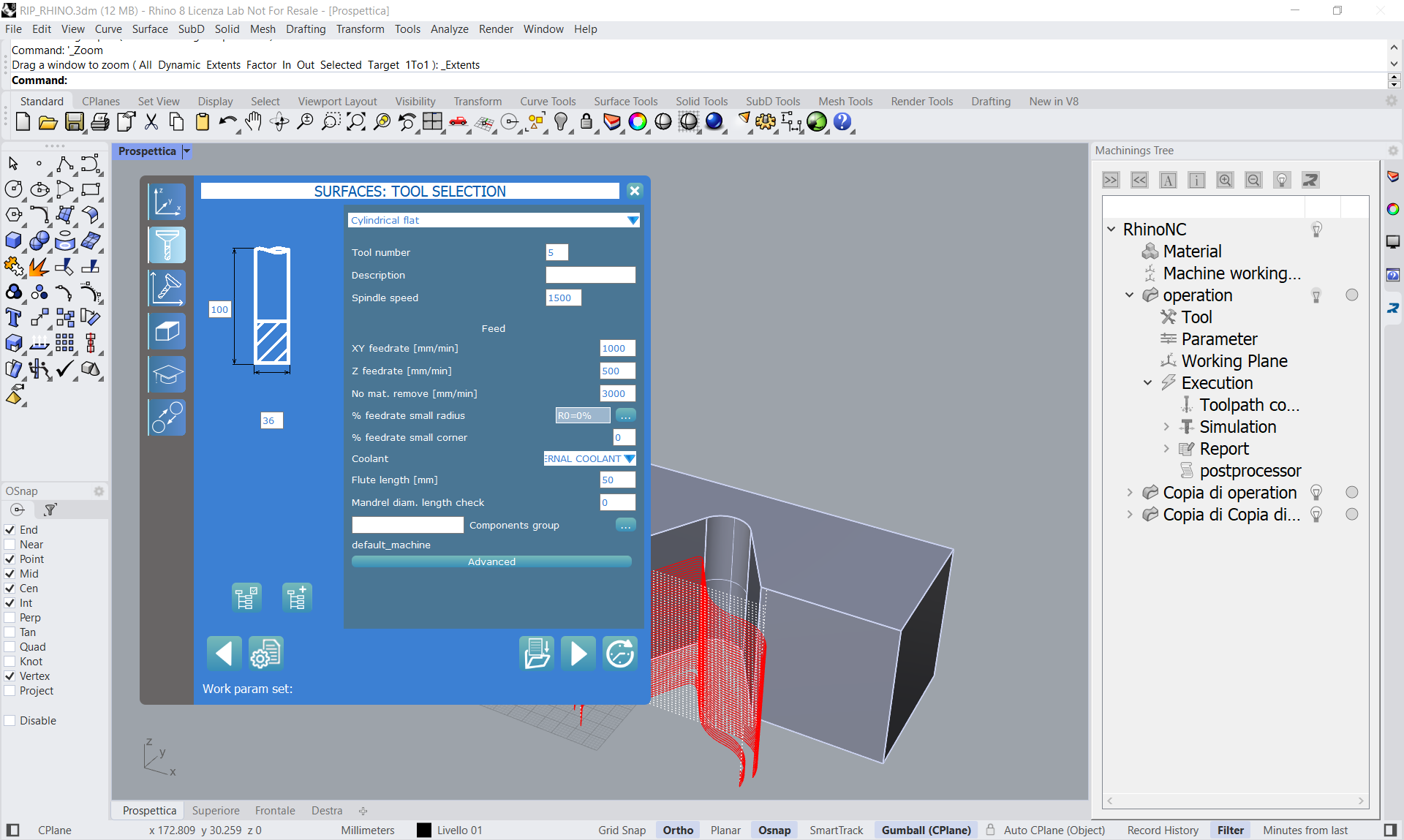Open the coordinate axes page in dialog sidebar
This screenshot has width=1404, height=840.
(167, 202)
